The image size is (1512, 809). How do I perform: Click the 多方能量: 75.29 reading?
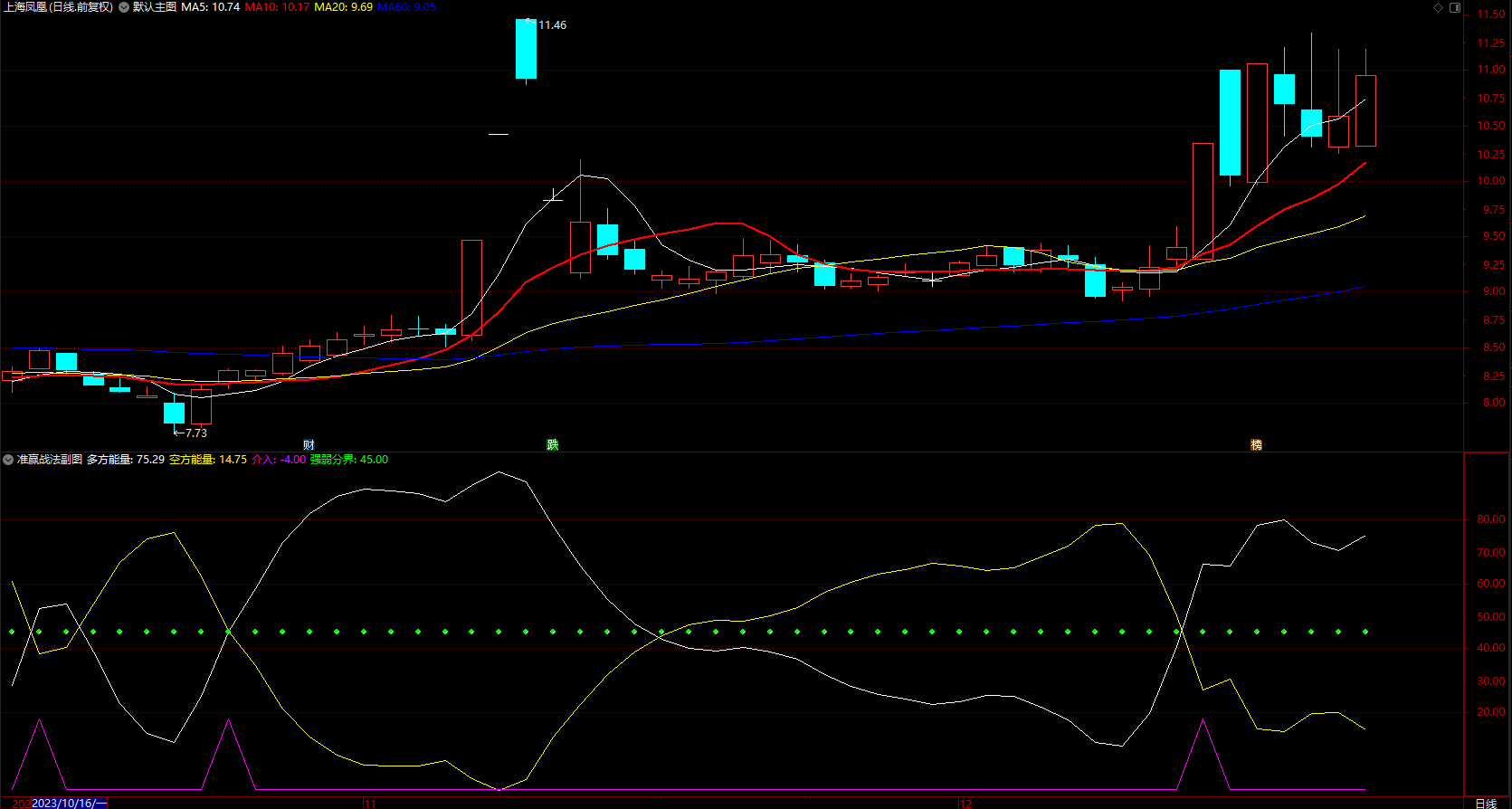(x=126, y=460)
